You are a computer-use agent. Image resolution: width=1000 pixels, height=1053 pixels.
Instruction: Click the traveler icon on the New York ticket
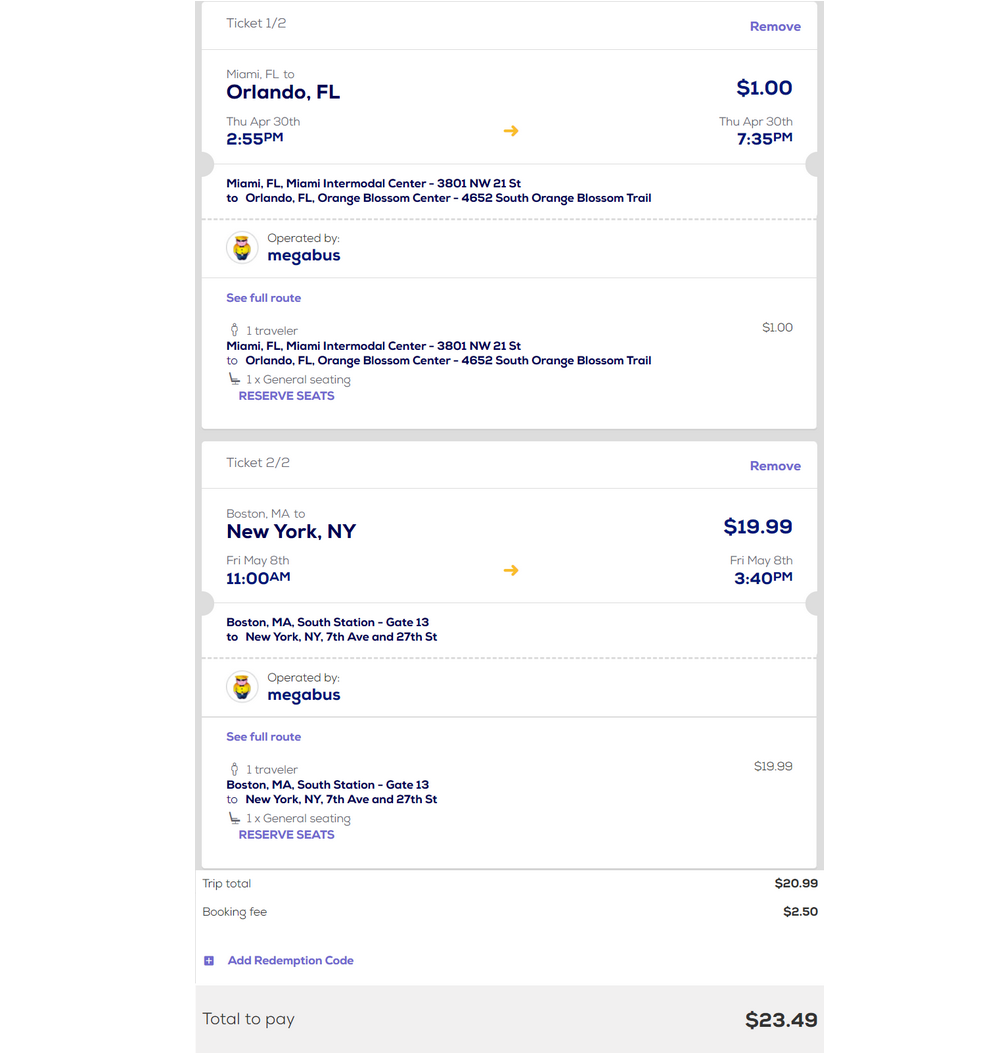click(x=234, y=769)
